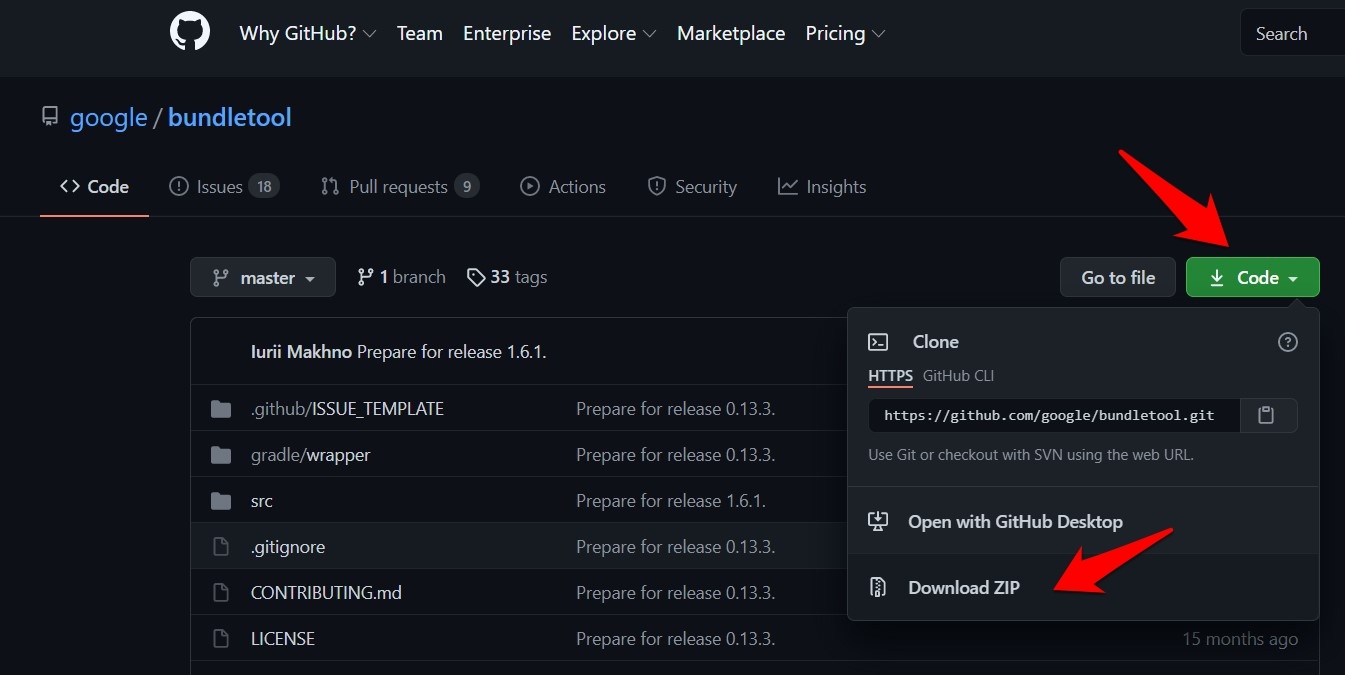Screen dimensions: 1345x675
Task: Select the HTTPS clone tab
Action: tap(890, 376)
